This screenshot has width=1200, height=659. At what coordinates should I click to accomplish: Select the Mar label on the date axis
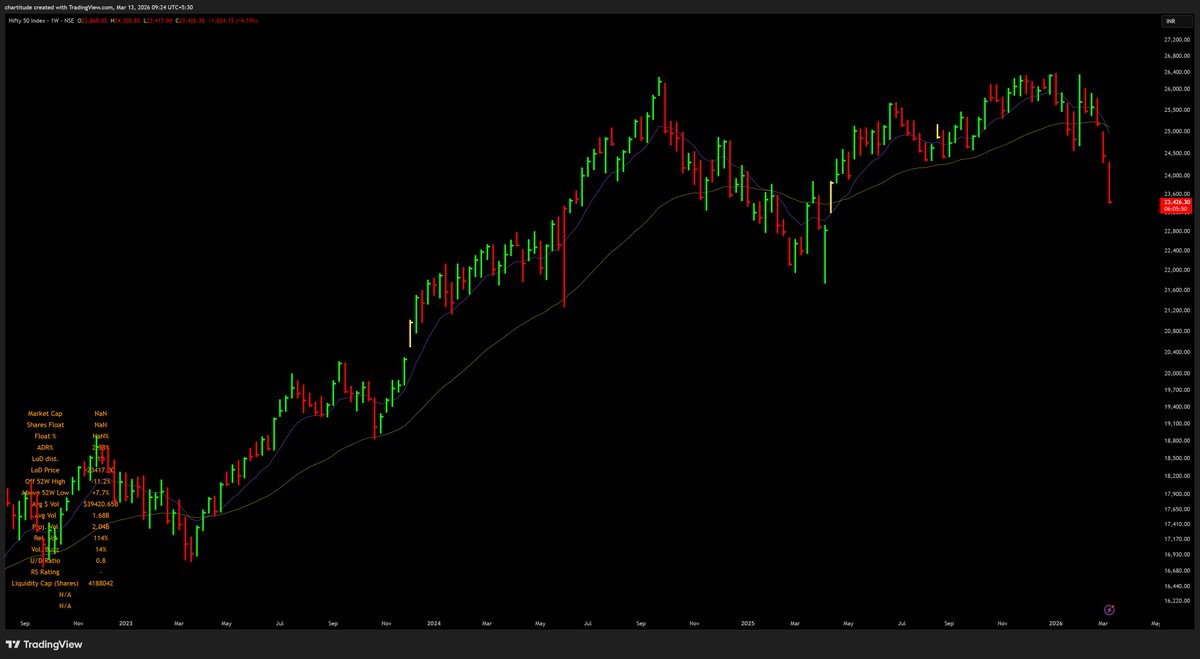pos(1103,622)
